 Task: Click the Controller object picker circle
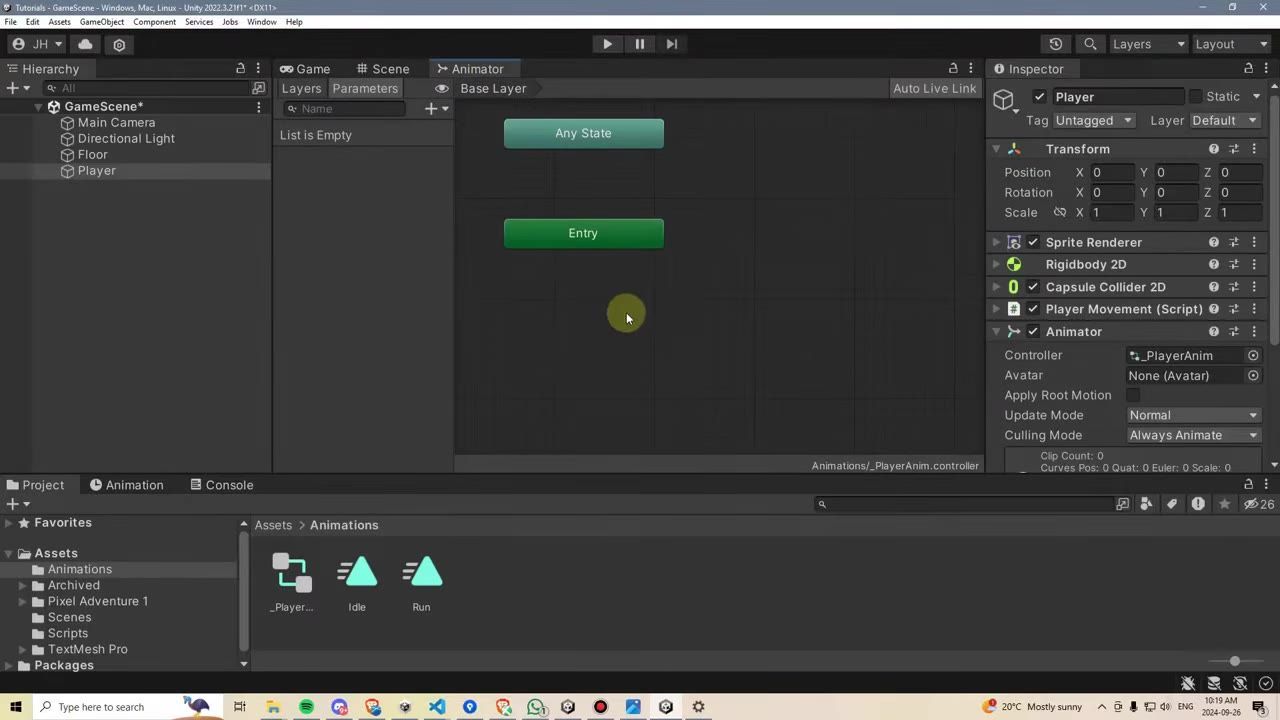tap(1253, 356)
